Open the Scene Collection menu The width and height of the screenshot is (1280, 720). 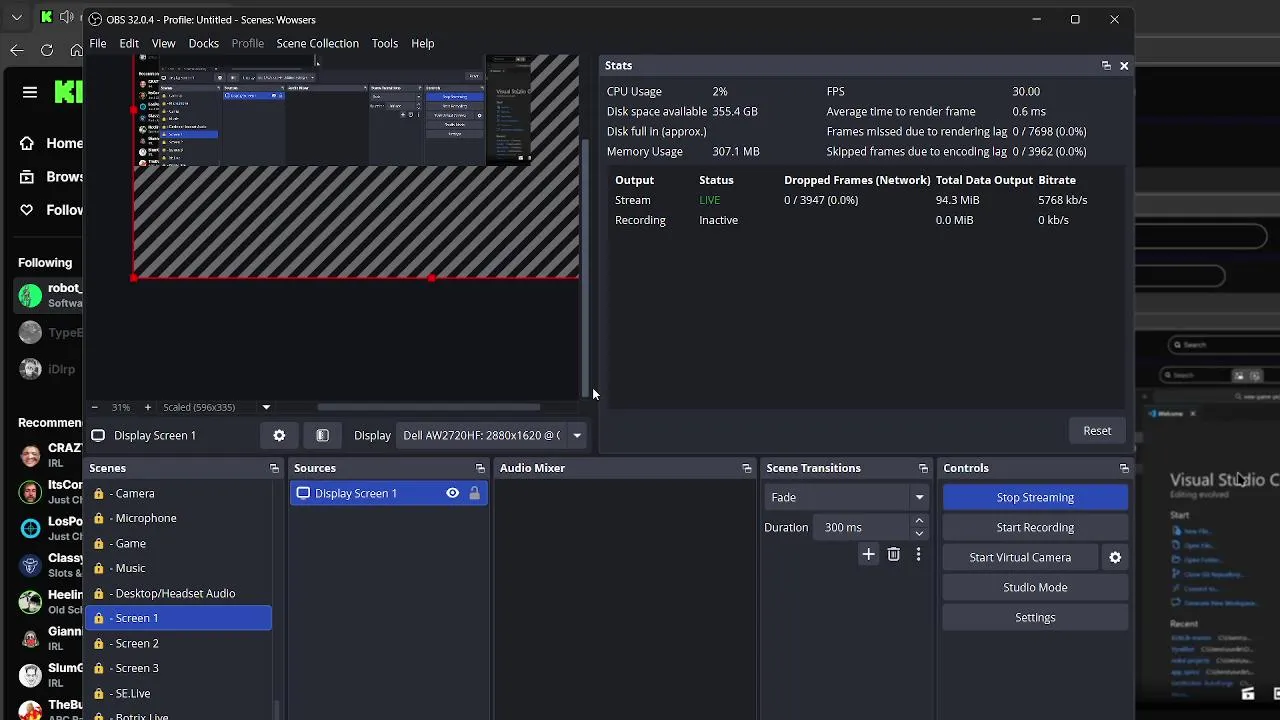coord(317,43)
